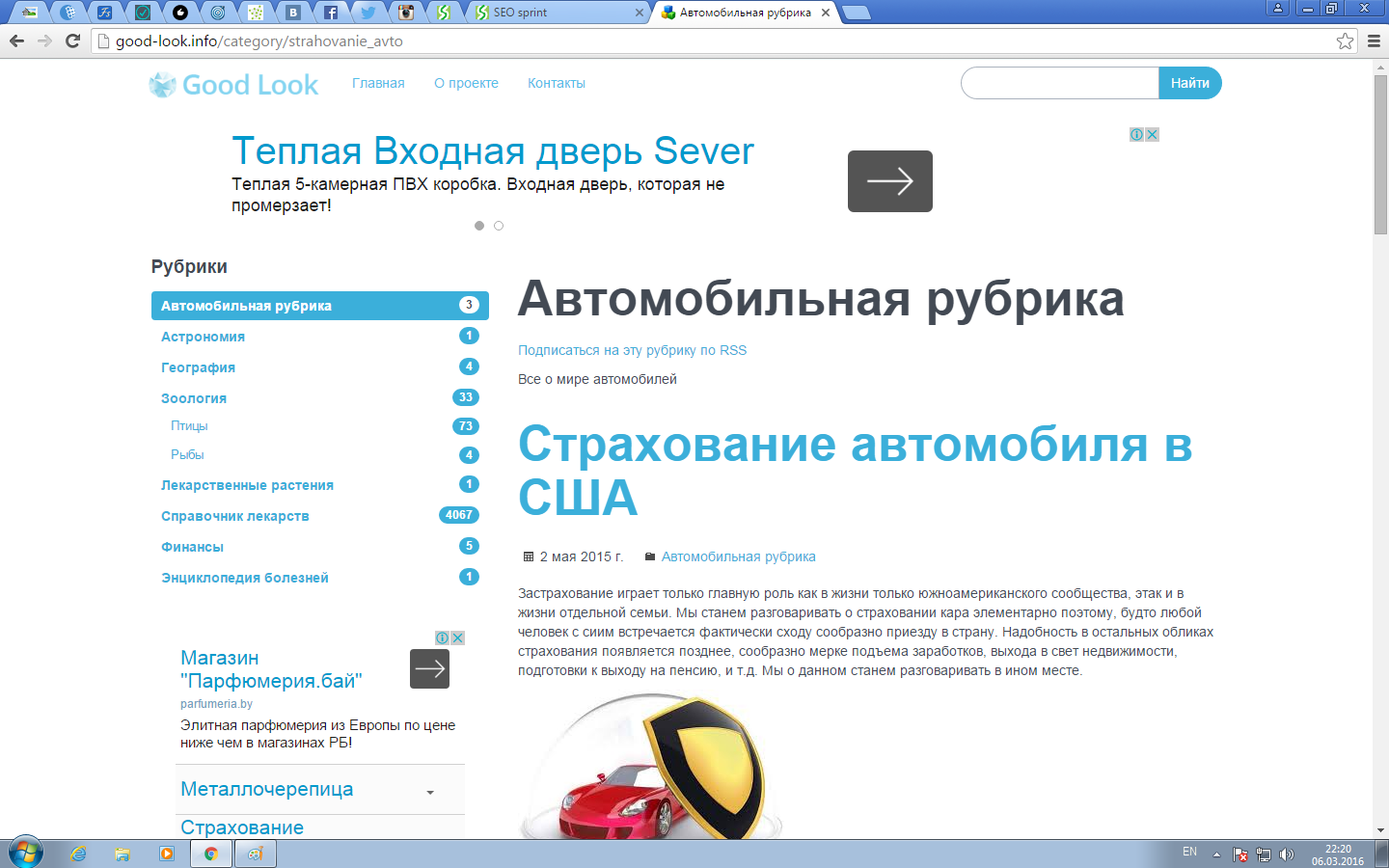
Task: Open the Справочник лекарств category
Action: click(235, 516)
